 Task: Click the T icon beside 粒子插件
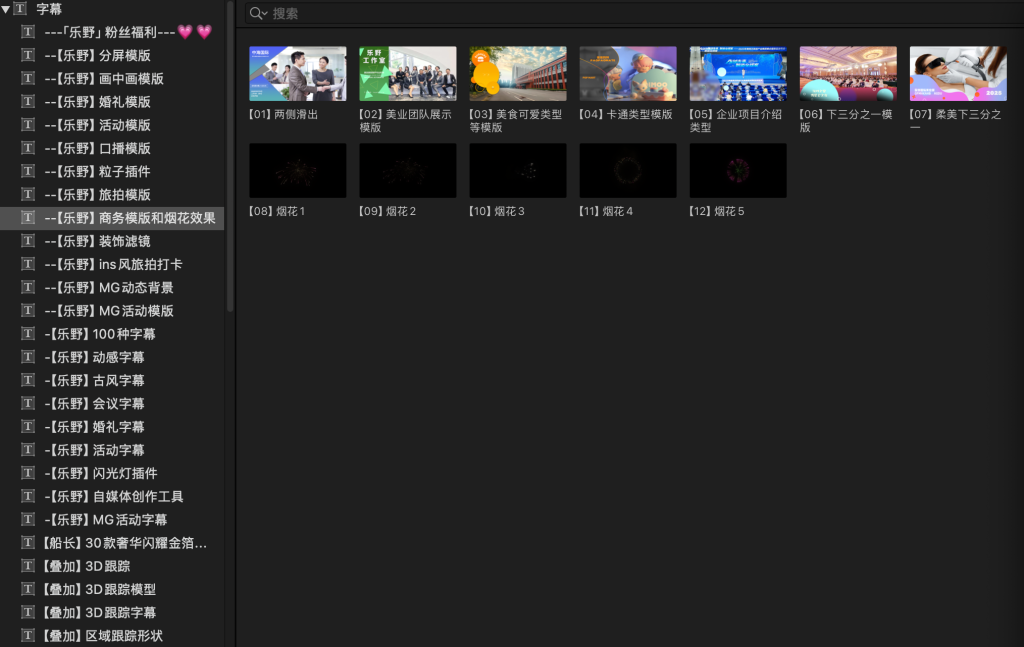tap(28, 171)
